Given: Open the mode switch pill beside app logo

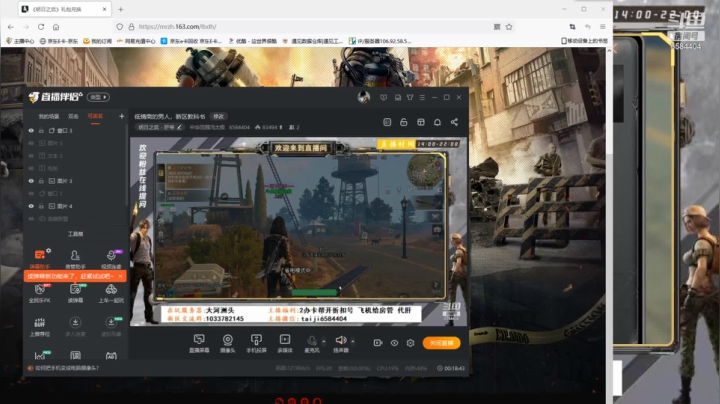Looking at the screenshot, I should point(98,97).
